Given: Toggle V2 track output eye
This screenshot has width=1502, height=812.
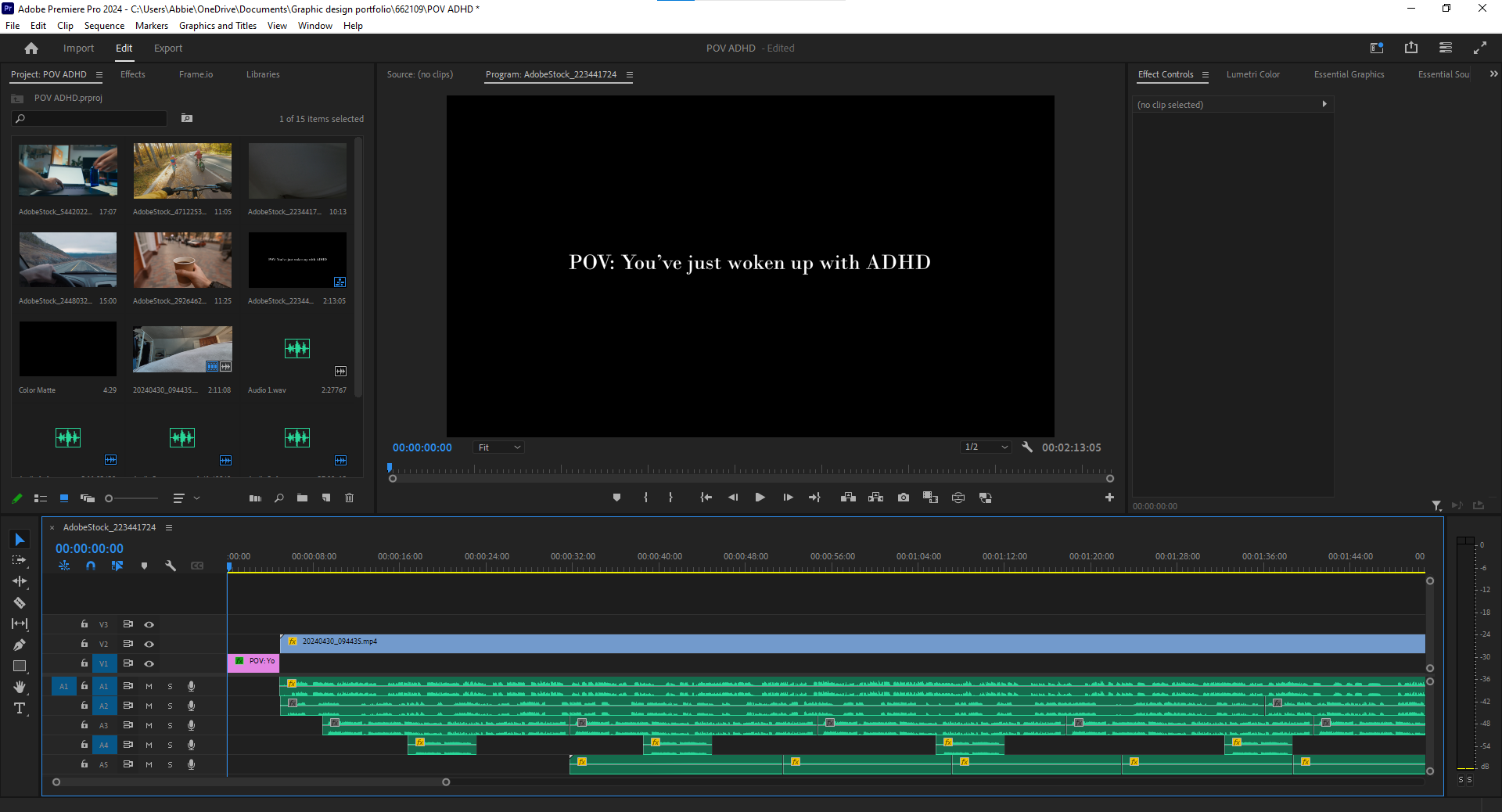Looking at the screenshot, I should 149,645.
